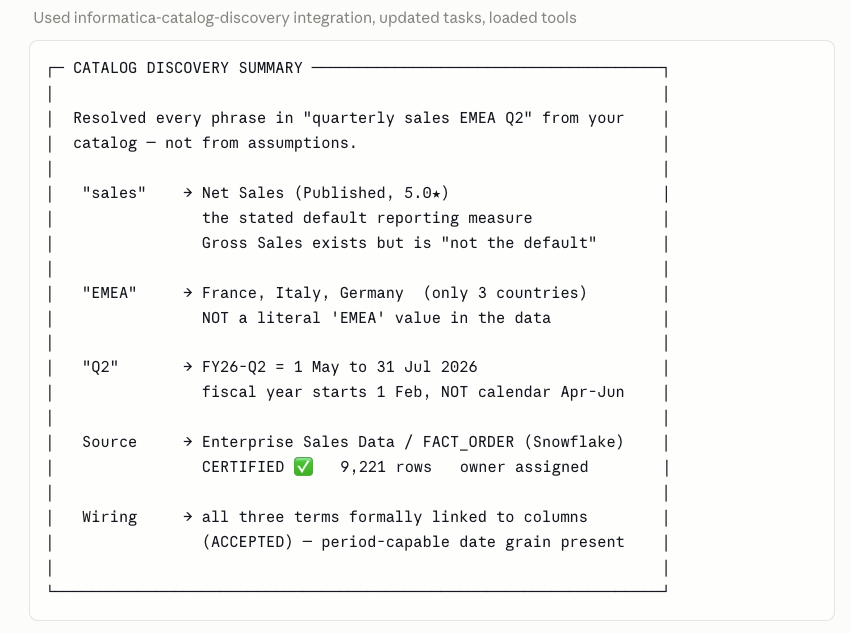
Task: Click the arrow beside Wiring row
Action: [x=188, y=517]
